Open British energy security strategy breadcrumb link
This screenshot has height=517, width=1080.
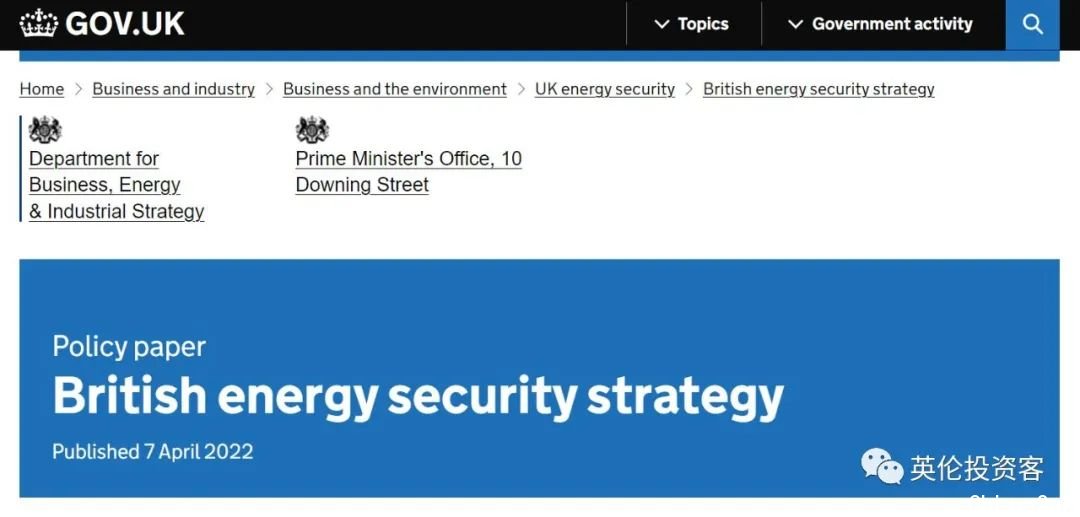[x=819, y=89]
